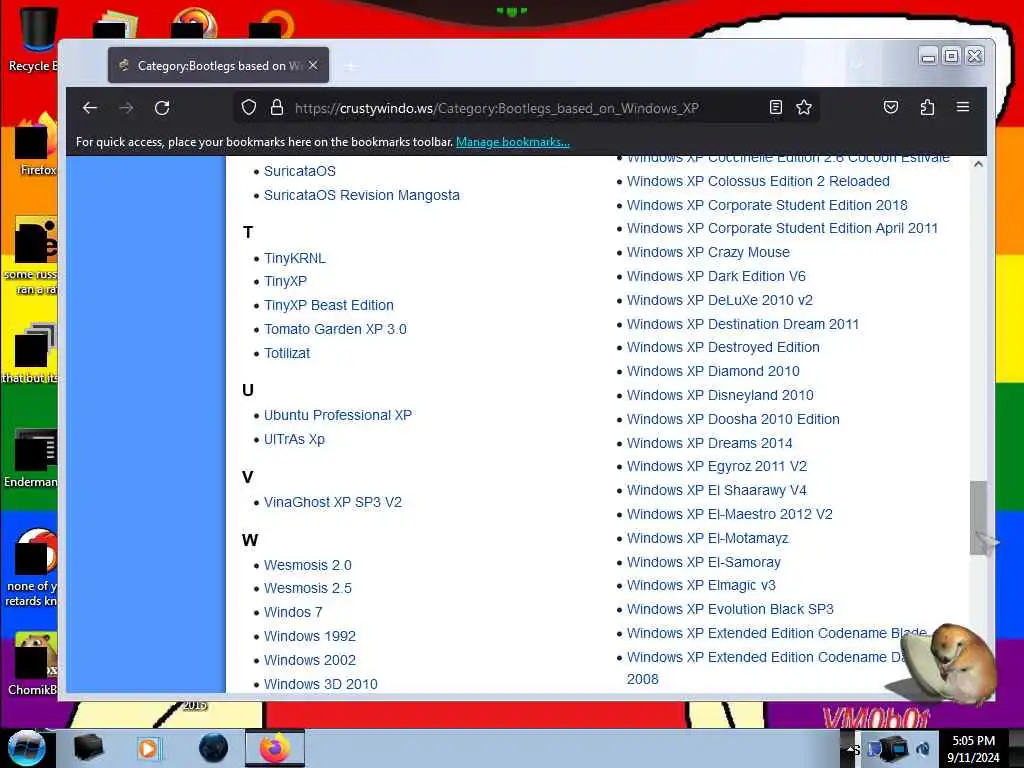1024x768 pixels.
Task: Open the Firefox hamburger menu
Action: tap(963, 107)
